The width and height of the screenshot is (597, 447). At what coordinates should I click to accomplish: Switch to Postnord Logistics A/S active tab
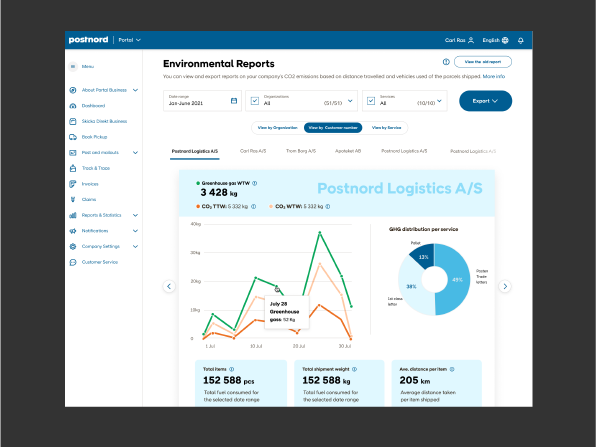[x=195, y=152]
